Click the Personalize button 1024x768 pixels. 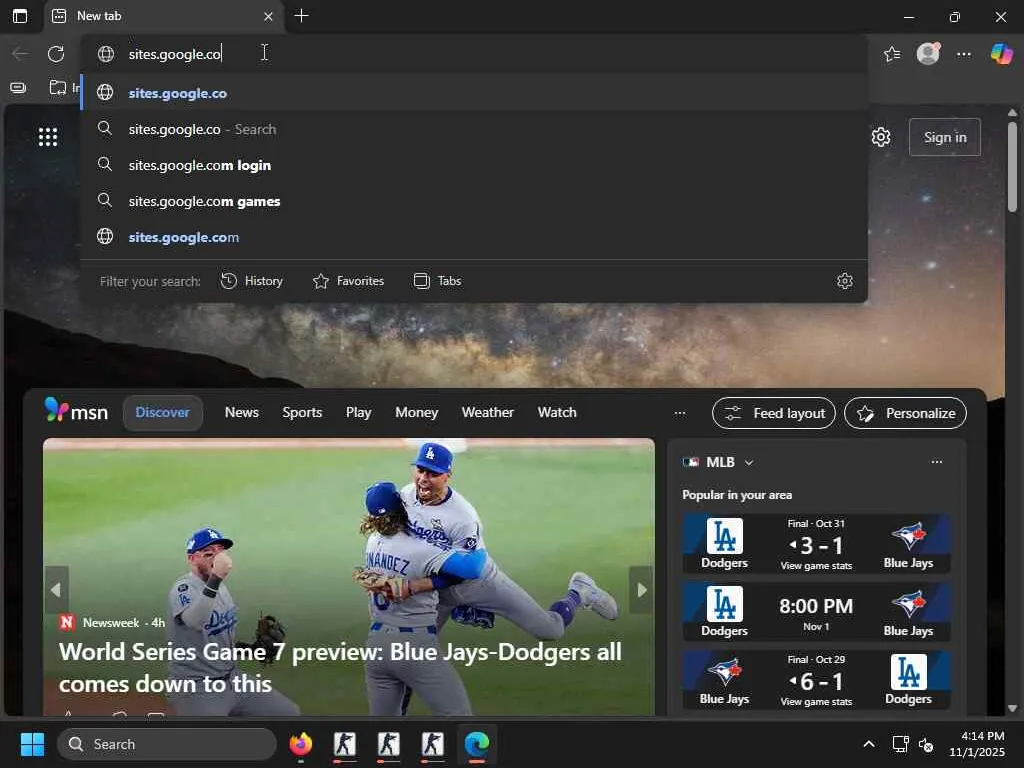[905, 413]
